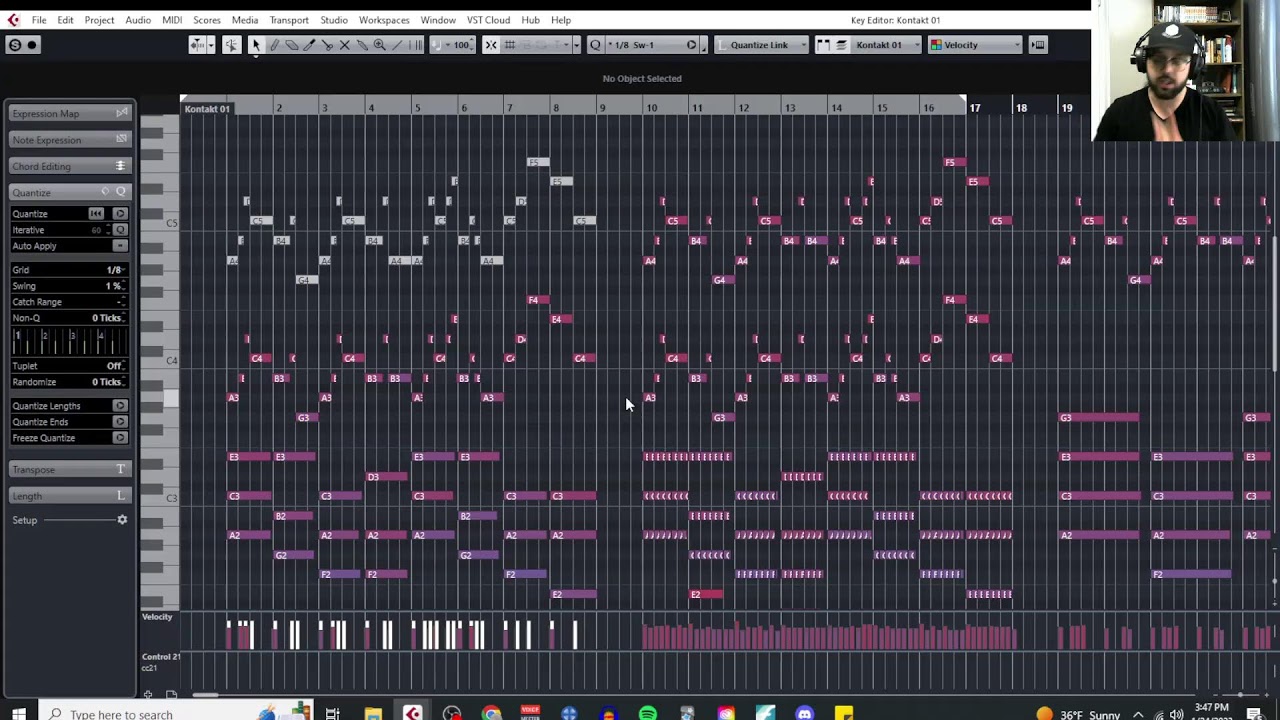Select the Line tool

[x=398, y=45]
